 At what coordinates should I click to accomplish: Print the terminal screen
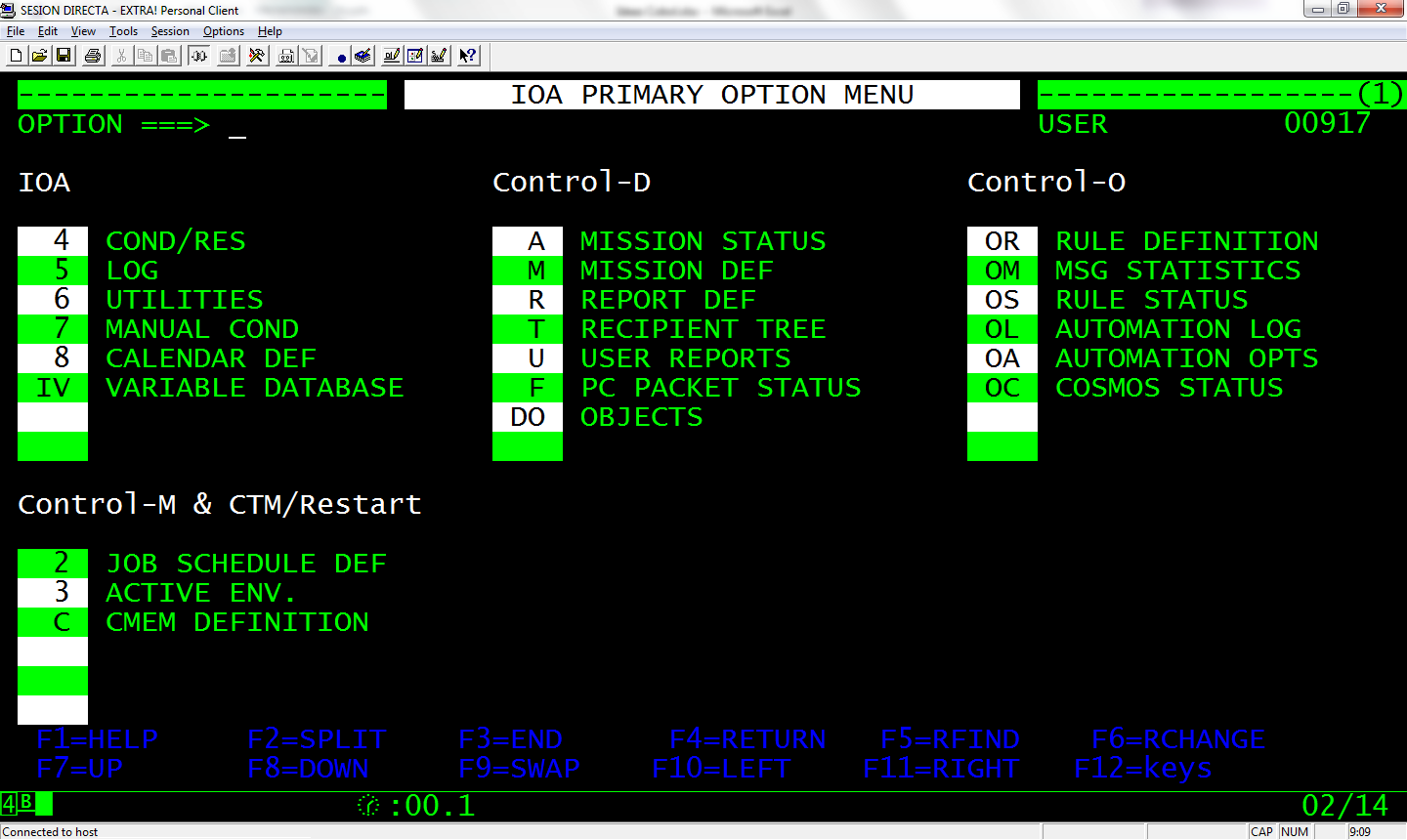[x=93, y=56]
